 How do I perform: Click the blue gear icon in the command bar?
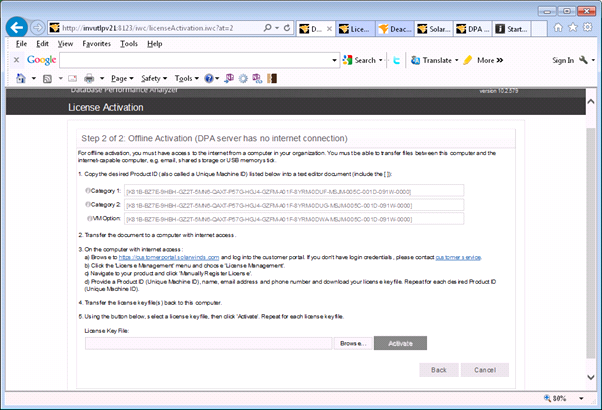point(243,79)
